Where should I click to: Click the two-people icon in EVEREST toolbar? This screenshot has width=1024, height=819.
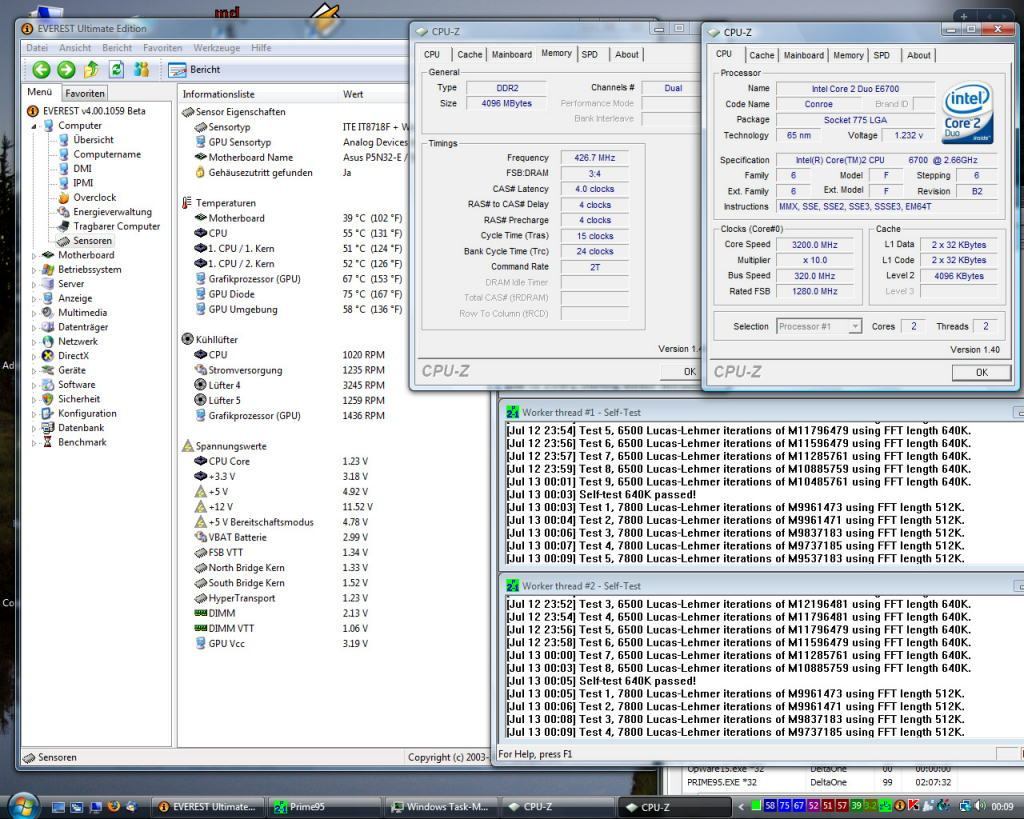(x=141, y=69)
